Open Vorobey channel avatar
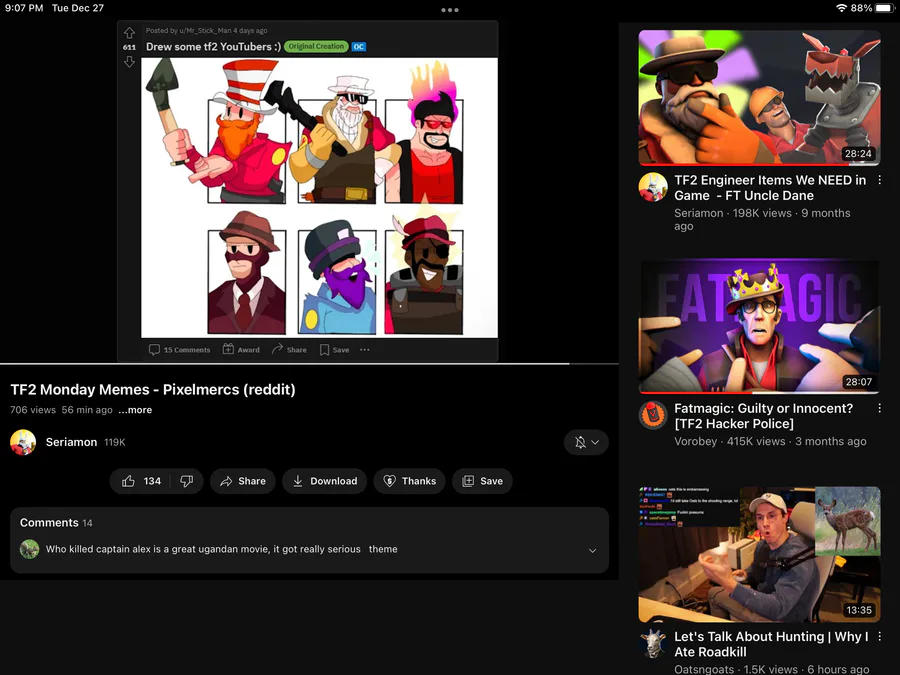 [653, 415]
